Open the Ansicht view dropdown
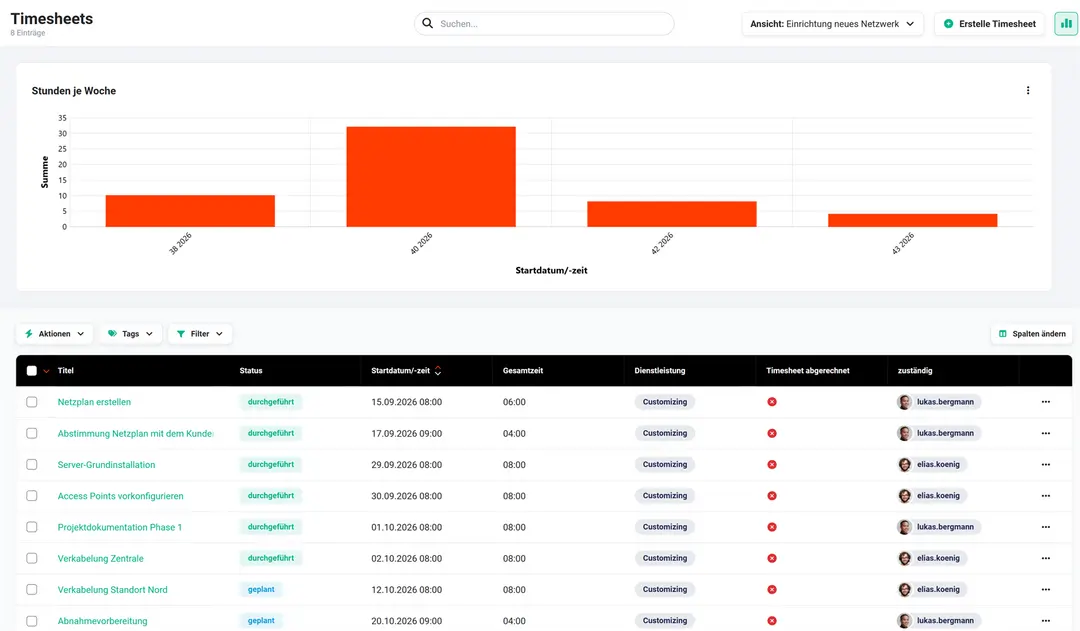The width and height of the screenshot is (1080, 631). (x=832, y=23)
